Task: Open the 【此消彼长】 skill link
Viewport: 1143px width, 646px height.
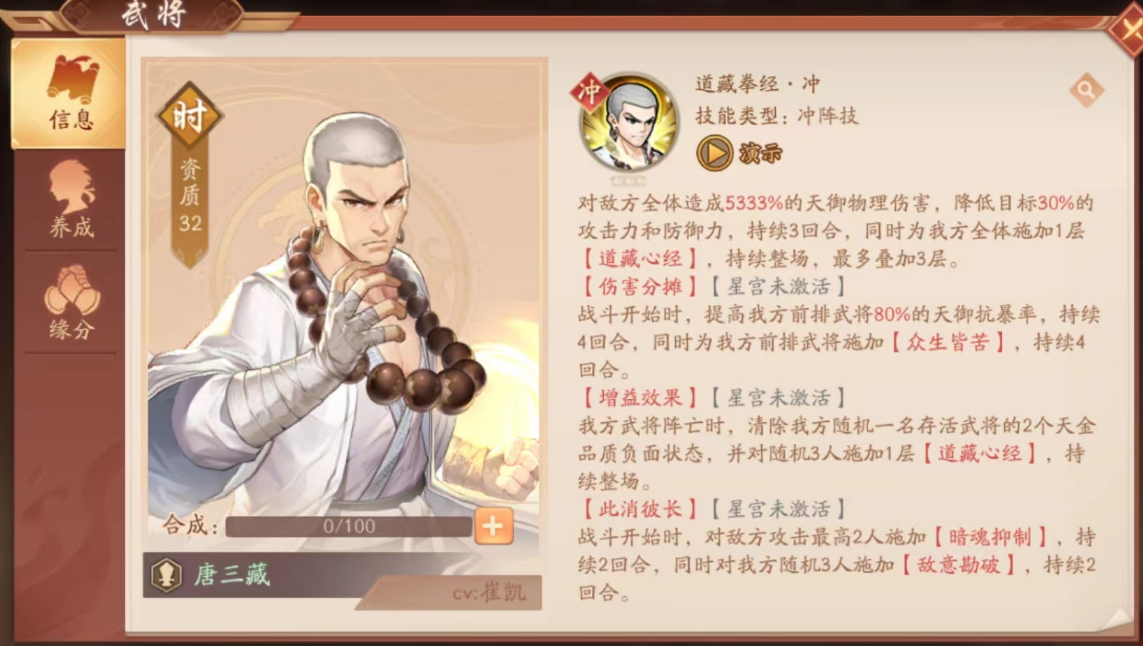Action: [639, 509]
